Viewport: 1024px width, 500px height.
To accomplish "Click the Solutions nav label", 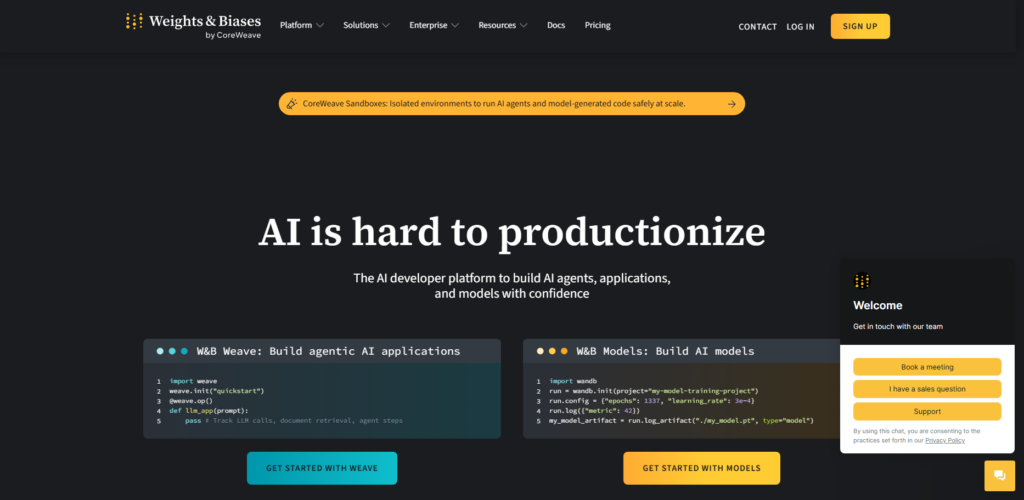I will 360,25.
